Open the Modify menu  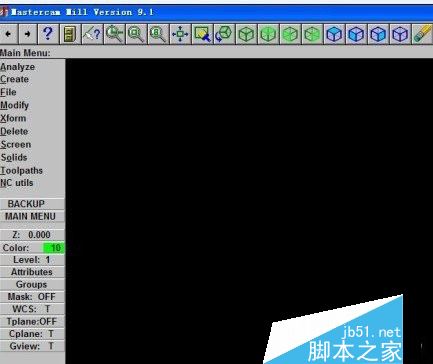point(14,105)
